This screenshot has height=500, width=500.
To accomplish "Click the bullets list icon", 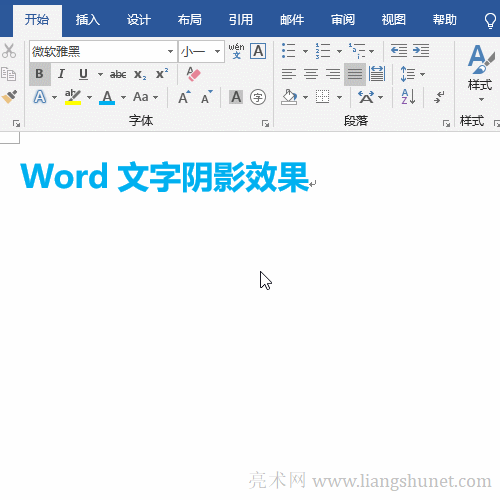I will pyautogui.click(x=289, y=51).
